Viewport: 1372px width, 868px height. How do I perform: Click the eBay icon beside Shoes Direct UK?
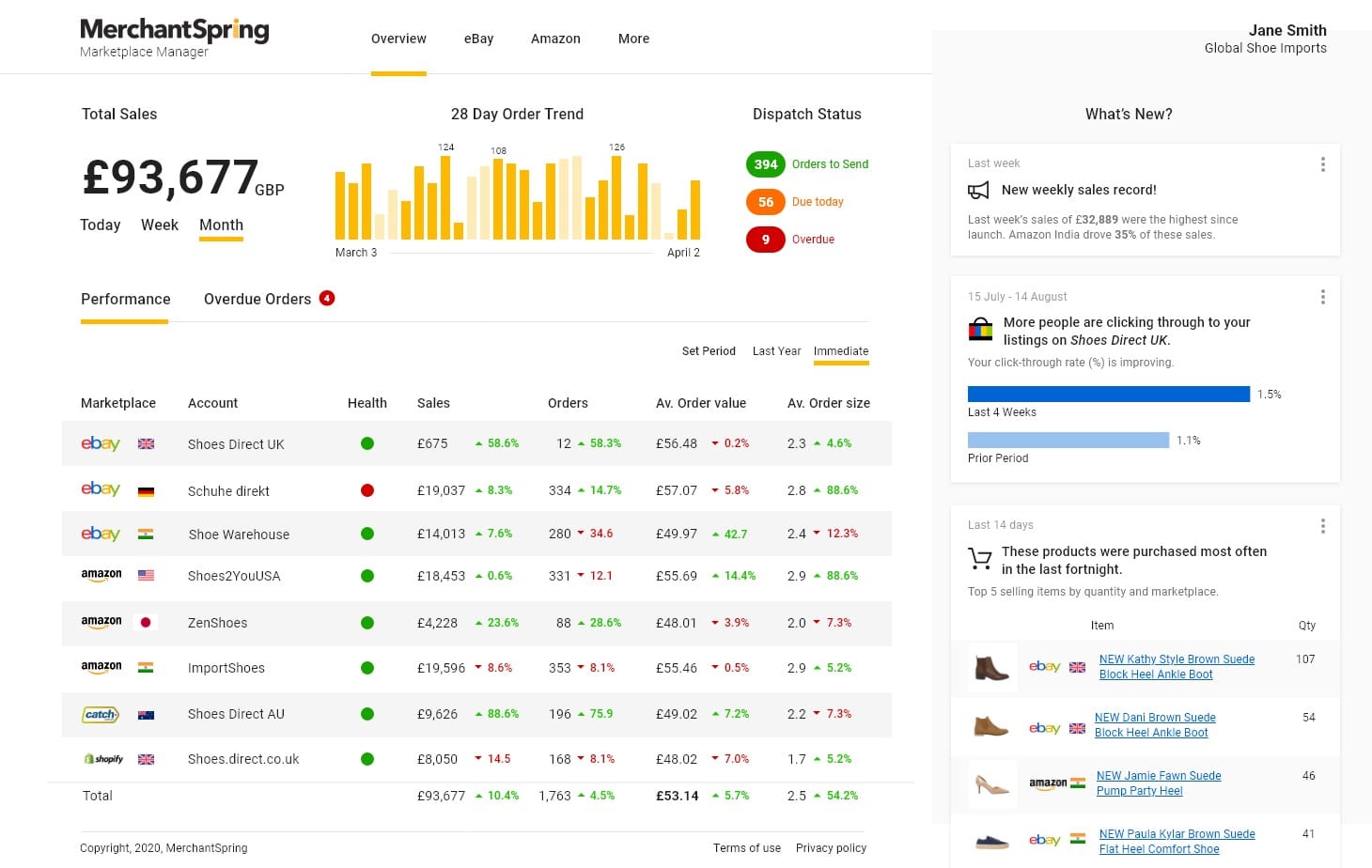[x=100, y=443]
